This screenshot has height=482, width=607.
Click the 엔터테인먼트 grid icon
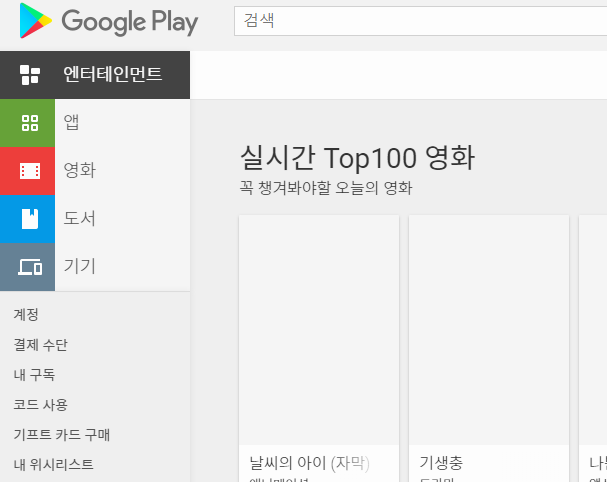click(30, 75)
